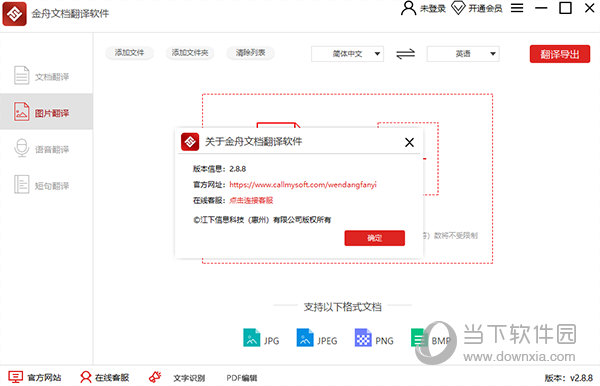
Task: Close the 关于金舟文档翻译软件 dialog
Action: 409,142
